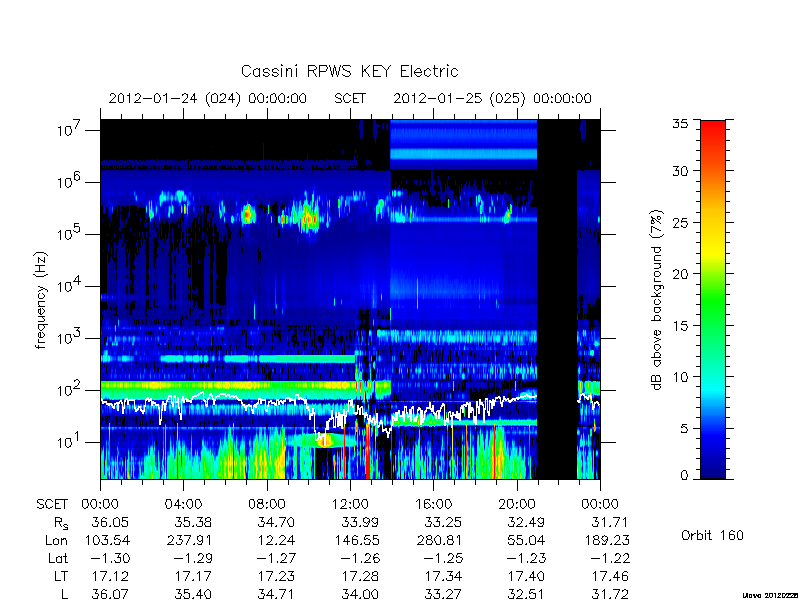Click the "frequency (Hz)" axis label
800x600 pixels.
[41, 300]
